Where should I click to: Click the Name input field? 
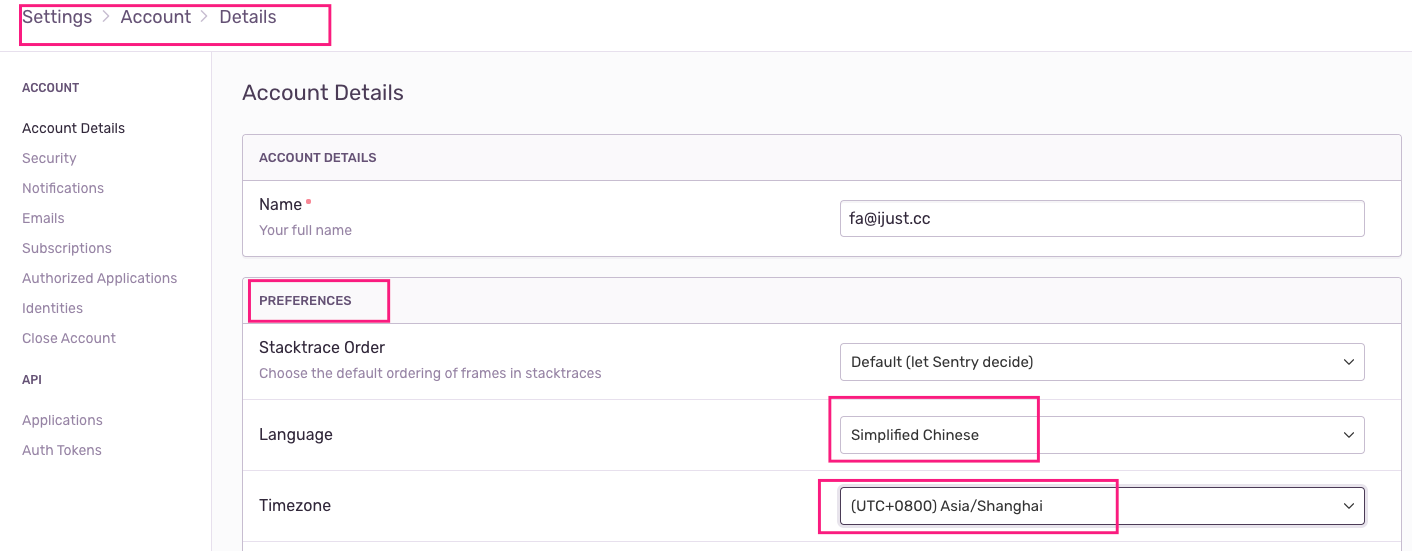click(1101, 219)
